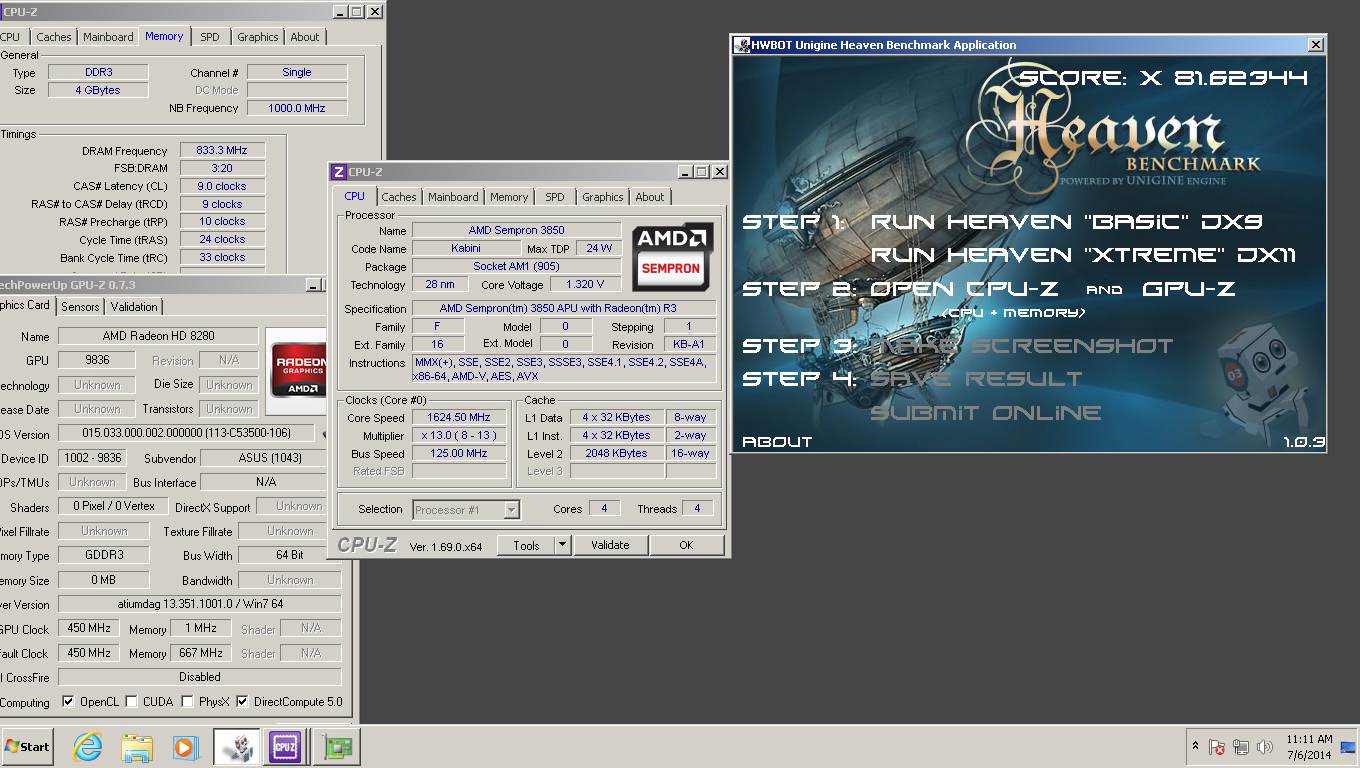This screenshot has width=1360, height=768.
Task: Open the About tab in background CPU-Z window
Action: tap(305, 37)
